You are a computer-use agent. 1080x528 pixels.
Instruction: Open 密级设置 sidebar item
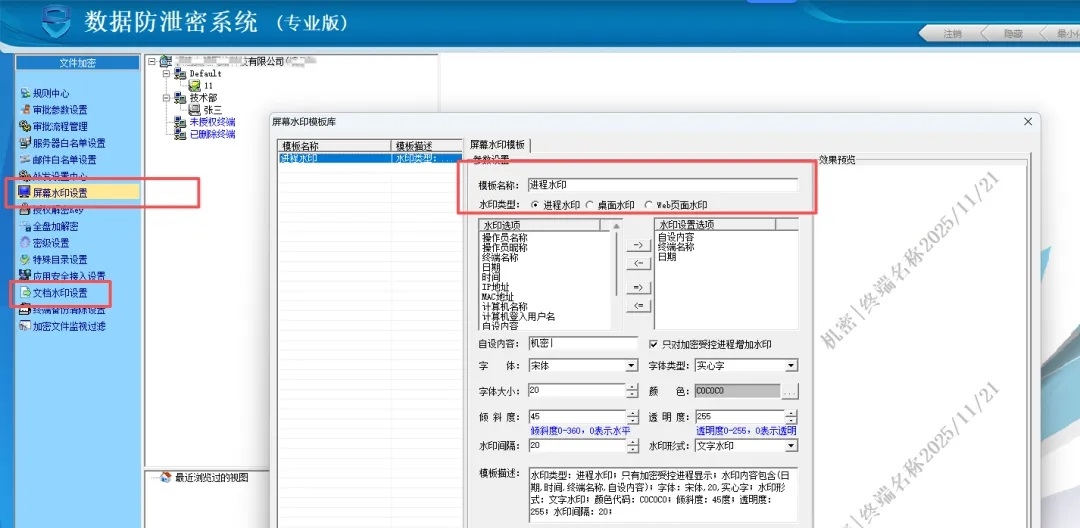tap(50, 243)
